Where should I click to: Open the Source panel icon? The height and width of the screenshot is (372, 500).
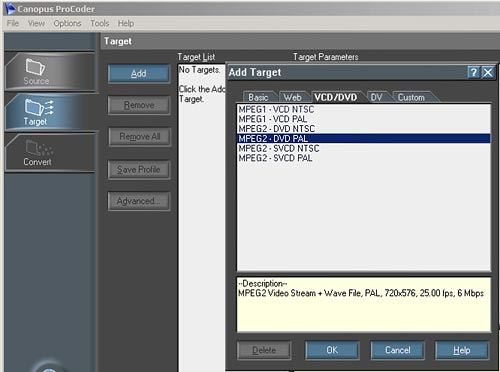point(36,66)
